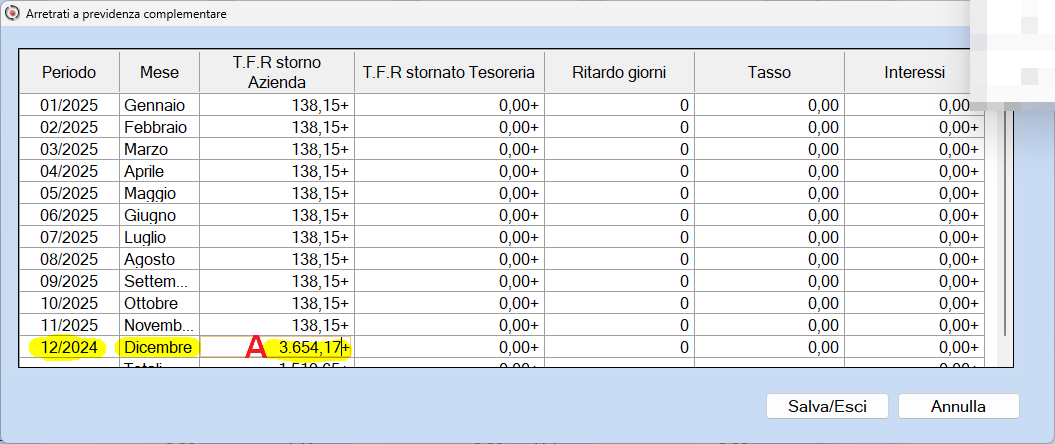Click Luglio's T.F.R stornato Tesoreria 0,00+ cell

point(449,237)
